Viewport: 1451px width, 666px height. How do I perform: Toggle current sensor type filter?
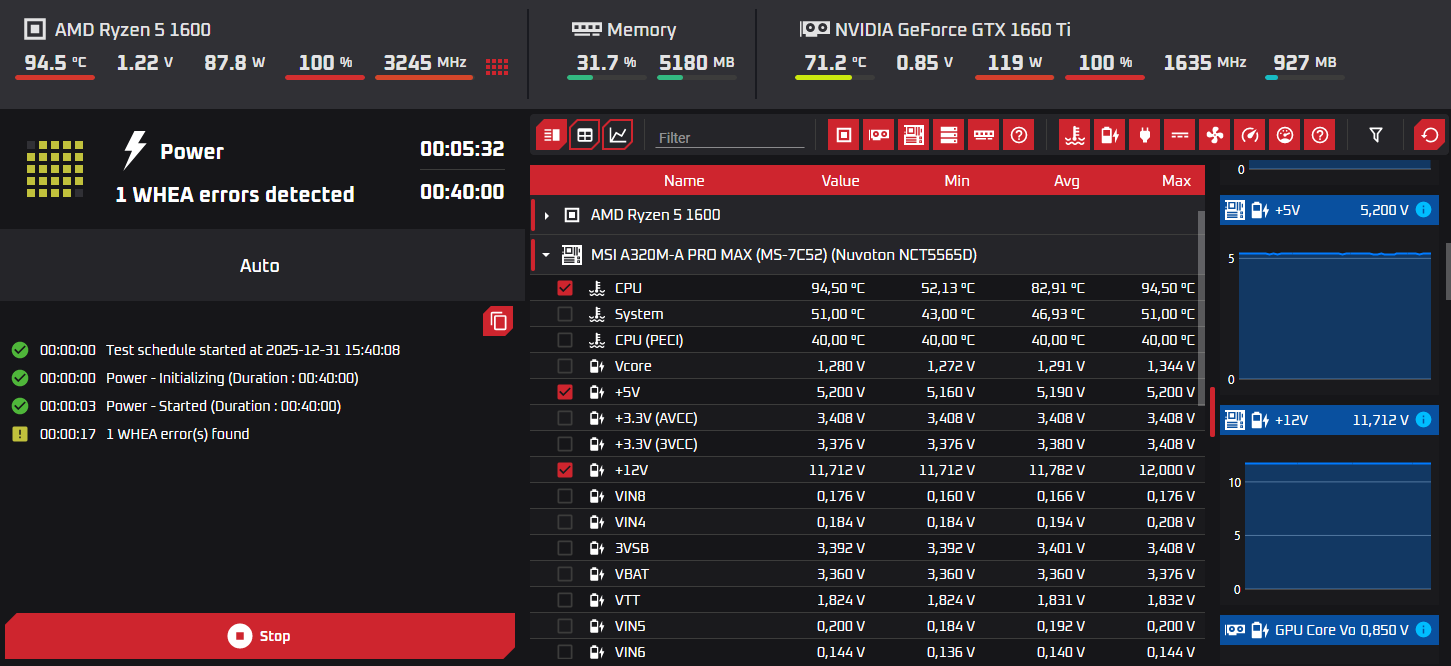[x=1180, y=134]
